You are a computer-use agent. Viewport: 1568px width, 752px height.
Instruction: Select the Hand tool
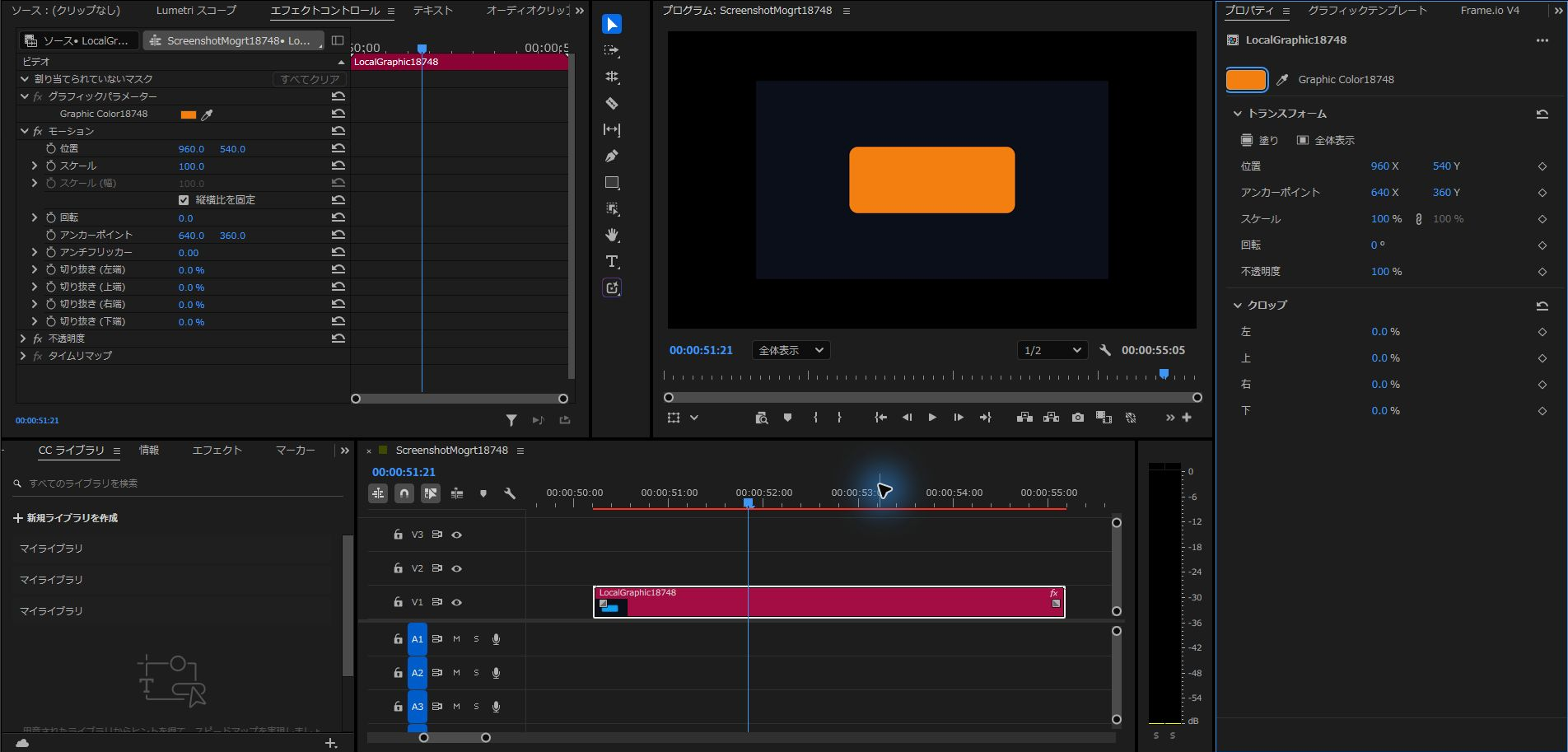coord(612,235)
